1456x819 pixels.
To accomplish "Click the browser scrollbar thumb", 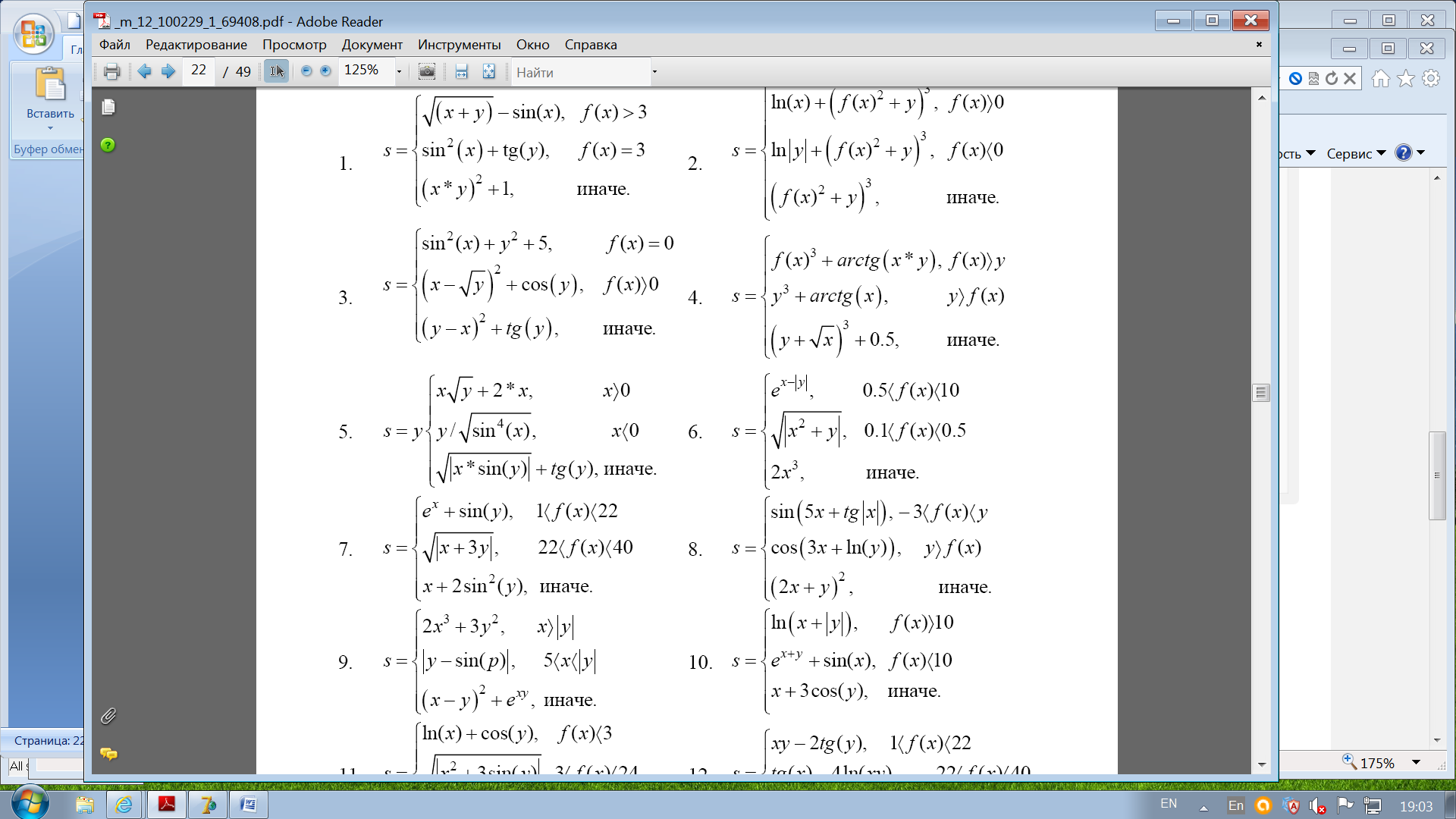I will (1437, 475).
